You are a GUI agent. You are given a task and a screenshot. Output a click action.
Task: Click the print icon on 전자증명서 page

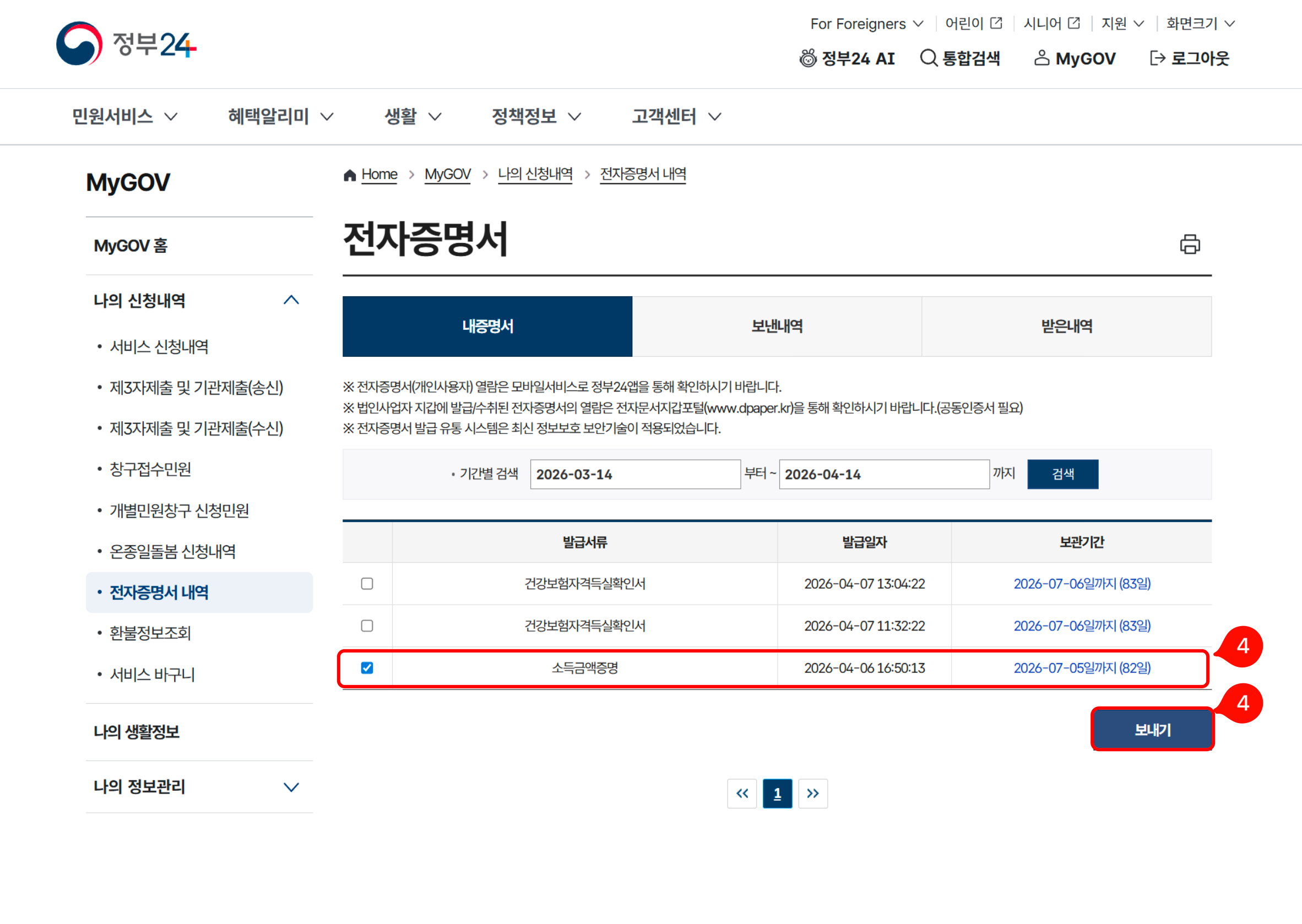tap(1190, 243)
